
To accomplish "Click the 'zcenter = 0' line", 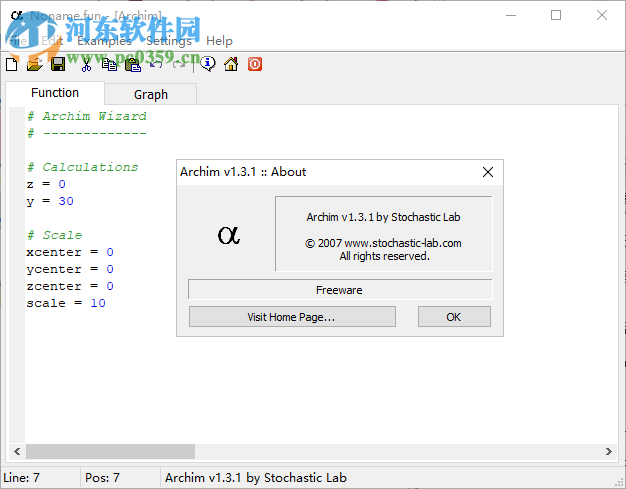I will [70, 286].
